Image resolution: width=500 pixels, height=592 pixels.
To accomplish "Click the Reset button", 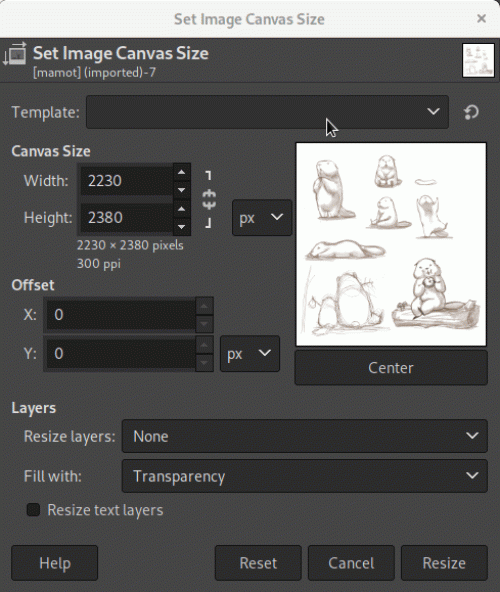I will (258, 563).
